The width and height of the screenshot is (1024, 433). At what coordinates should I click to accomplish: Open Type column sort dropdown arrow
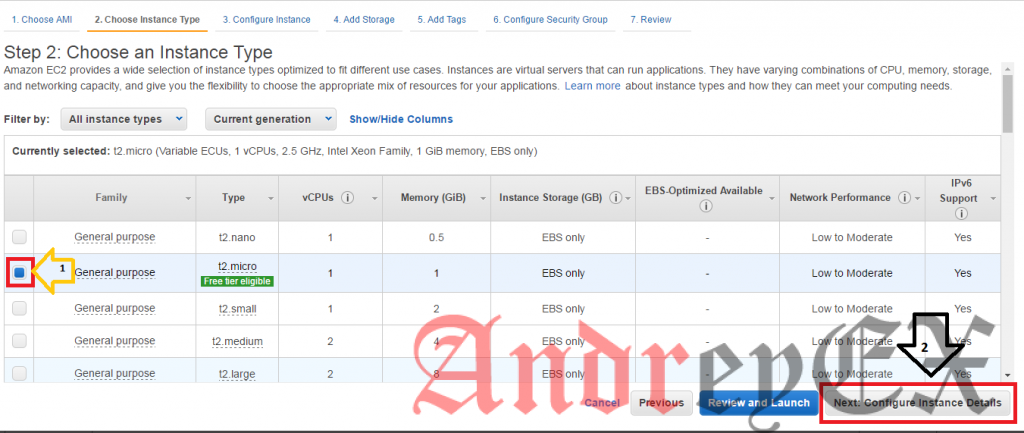coord(270,198)
